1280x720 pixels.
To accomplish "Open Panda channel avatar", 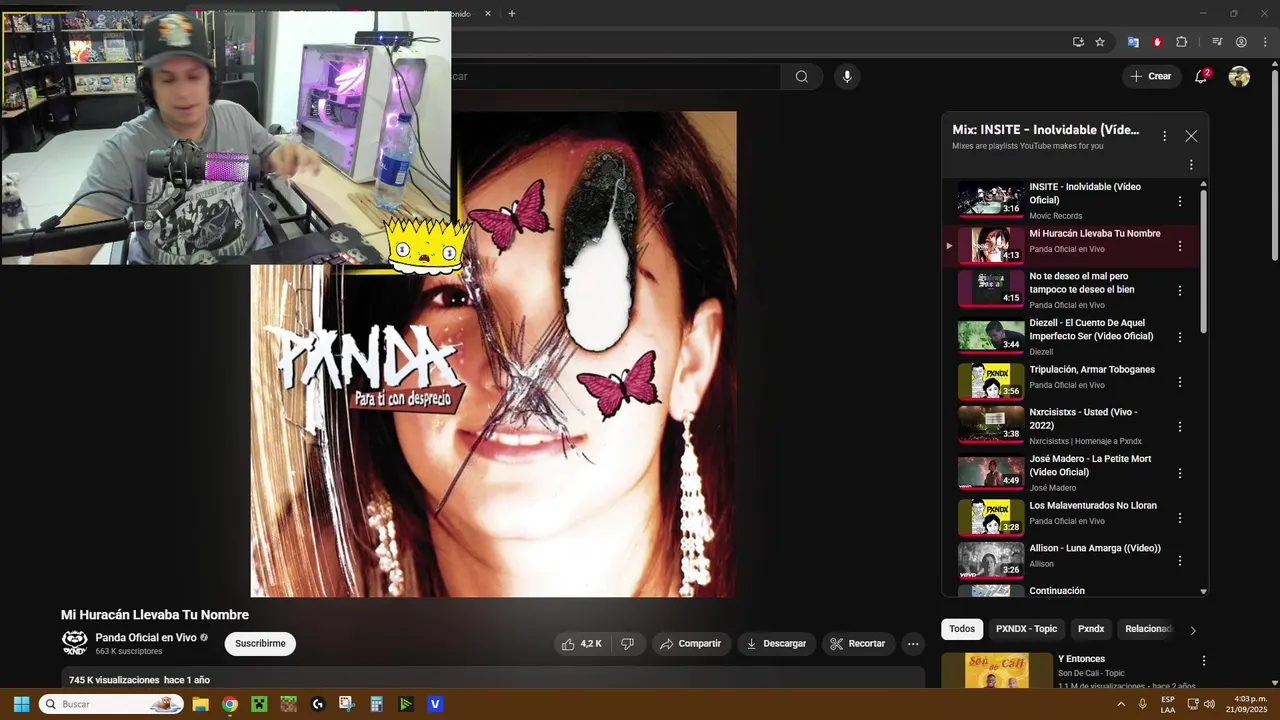I will [75, 643].
